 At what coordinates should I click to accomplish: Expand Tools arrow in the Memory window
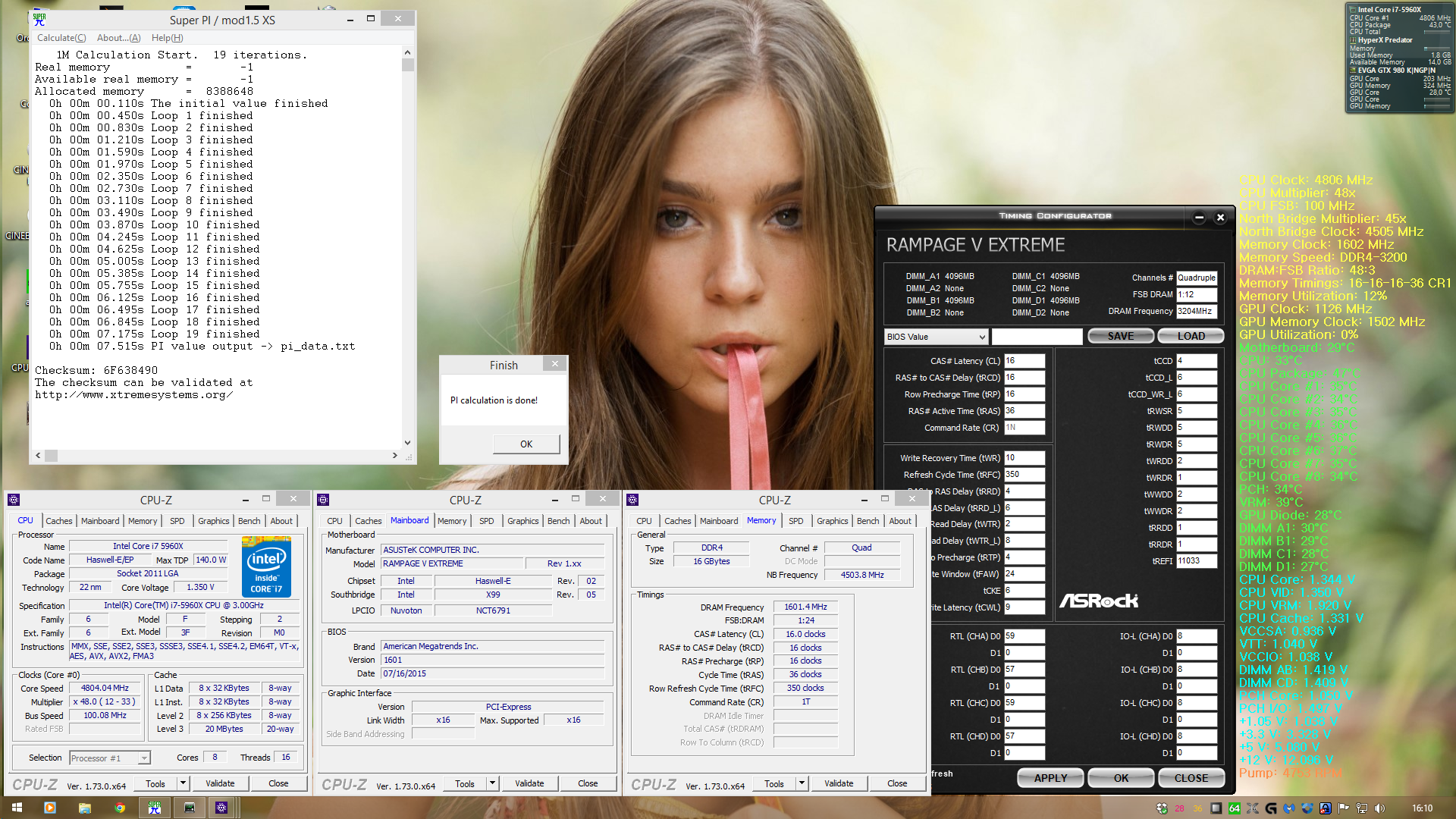[802, 783]
